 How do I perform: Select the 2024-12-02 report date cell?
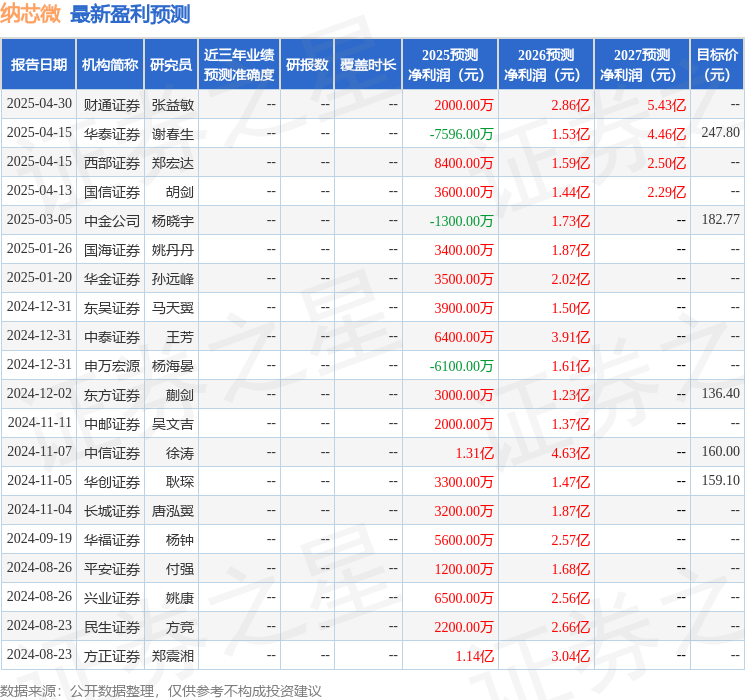39,393
